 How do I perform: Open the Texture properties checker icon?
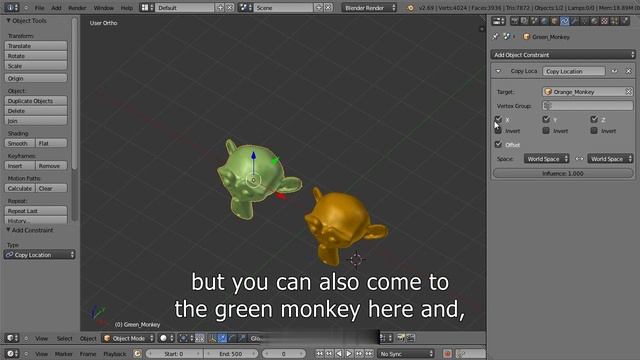(x=605, y=21)
